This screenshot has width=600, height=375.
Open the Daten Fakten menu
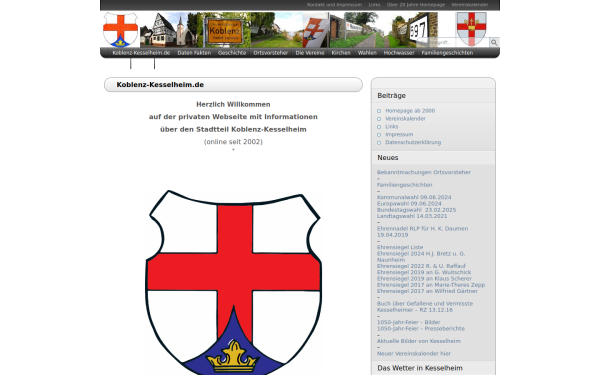(194, 53)
